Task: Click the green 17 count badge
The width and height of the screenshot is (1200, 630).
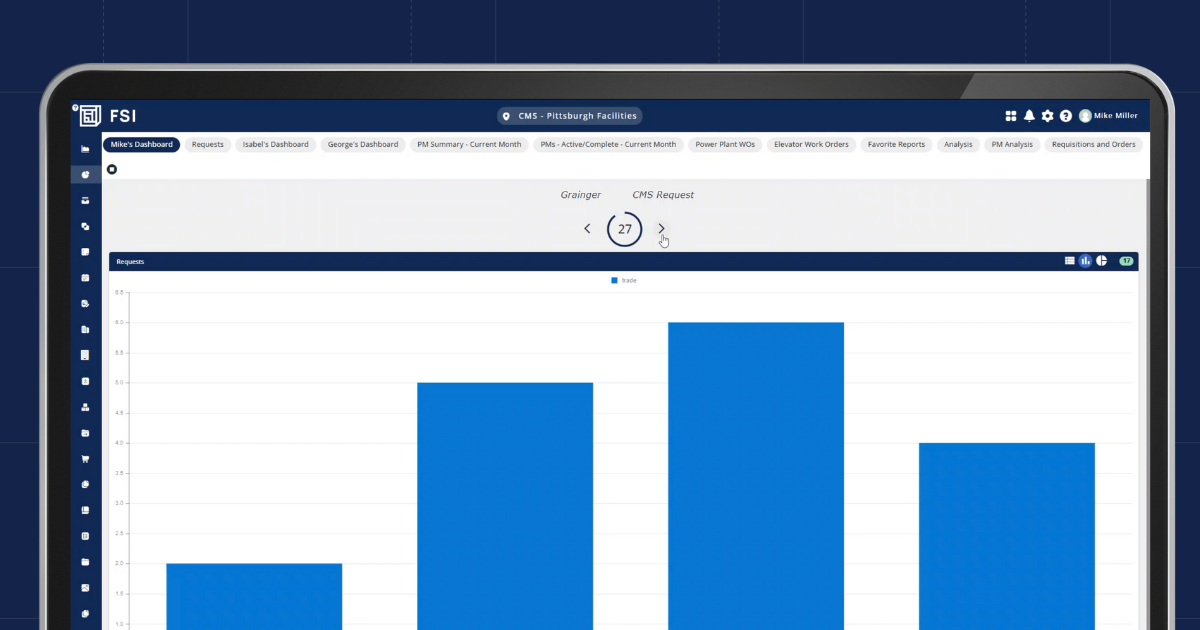Action: tap(1126, 261)
